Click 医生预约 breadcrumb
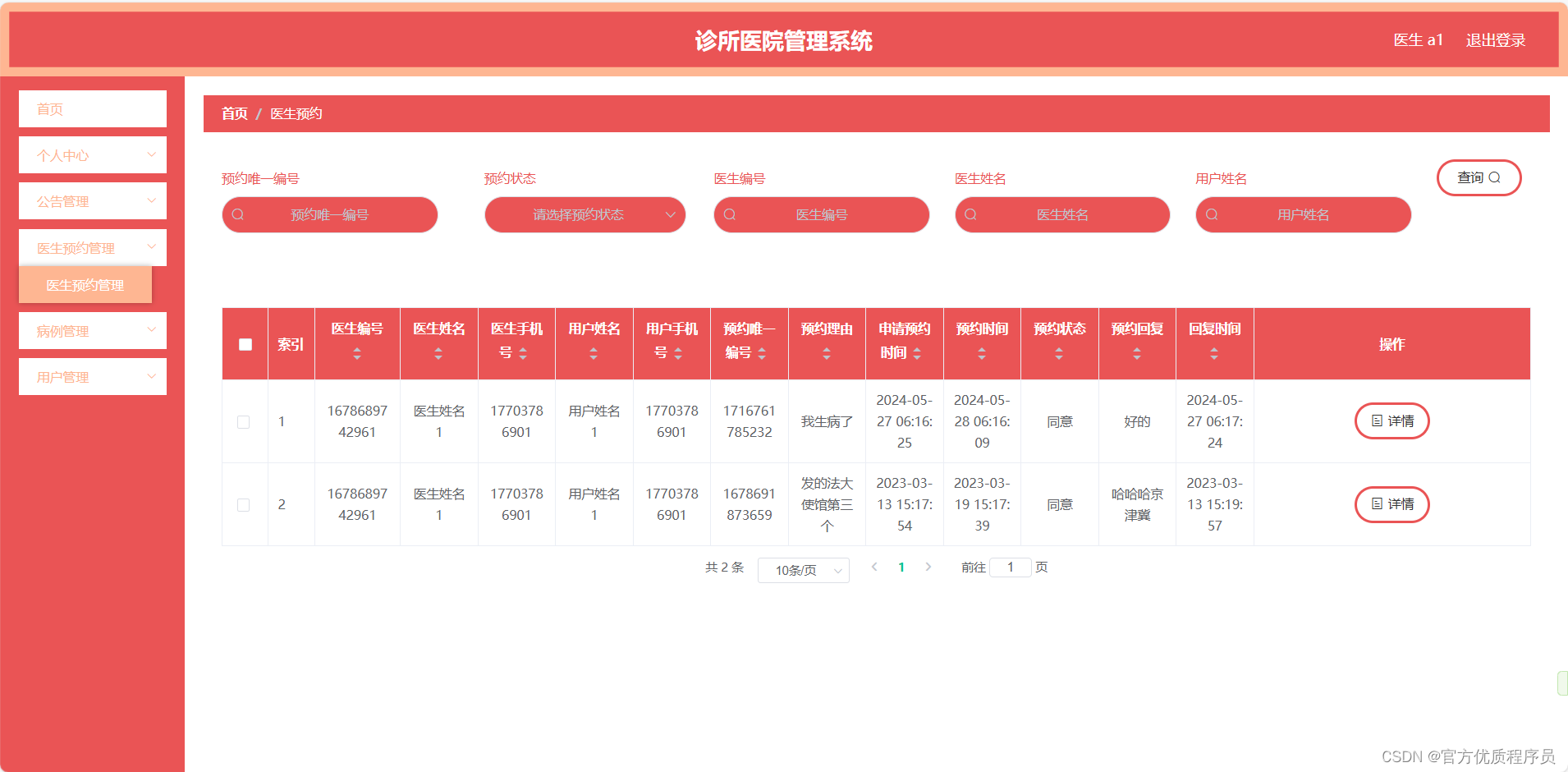This screenshot has height=772, width=1568. tap(296, 113)
